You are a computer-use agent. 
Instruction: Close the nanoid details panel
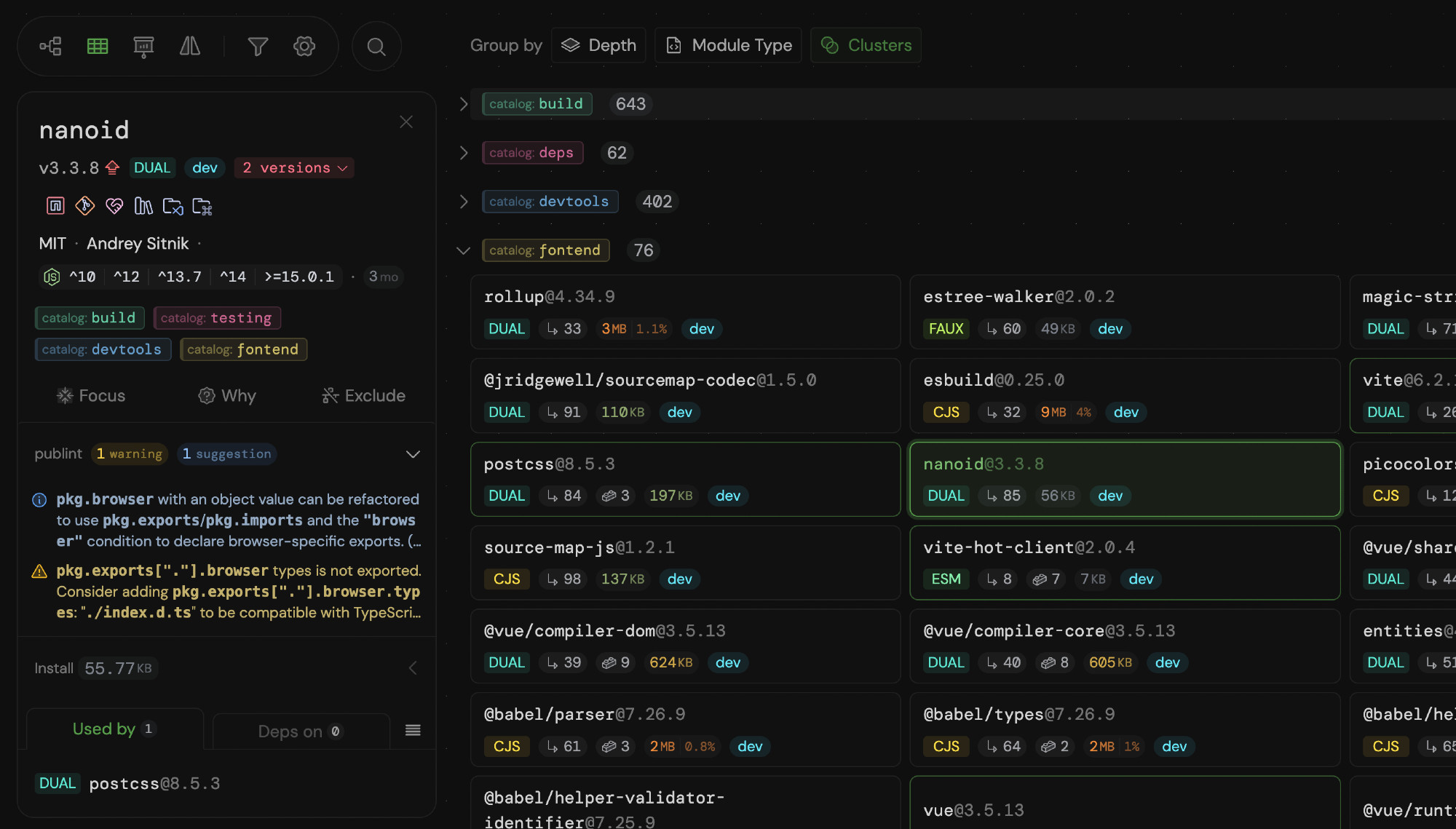[x=406, y=122]
